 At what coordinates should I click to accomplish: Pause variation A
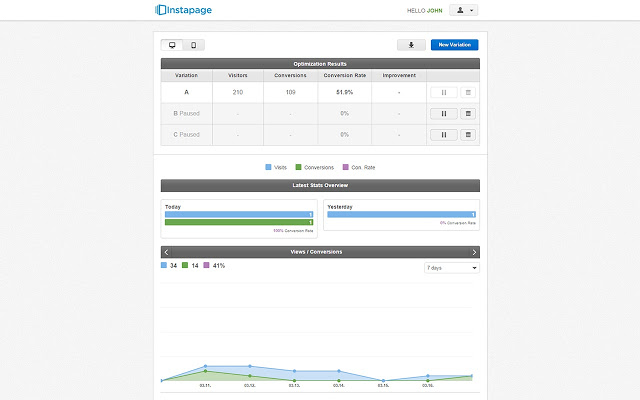pyautogui.click(x=444, y=93)
